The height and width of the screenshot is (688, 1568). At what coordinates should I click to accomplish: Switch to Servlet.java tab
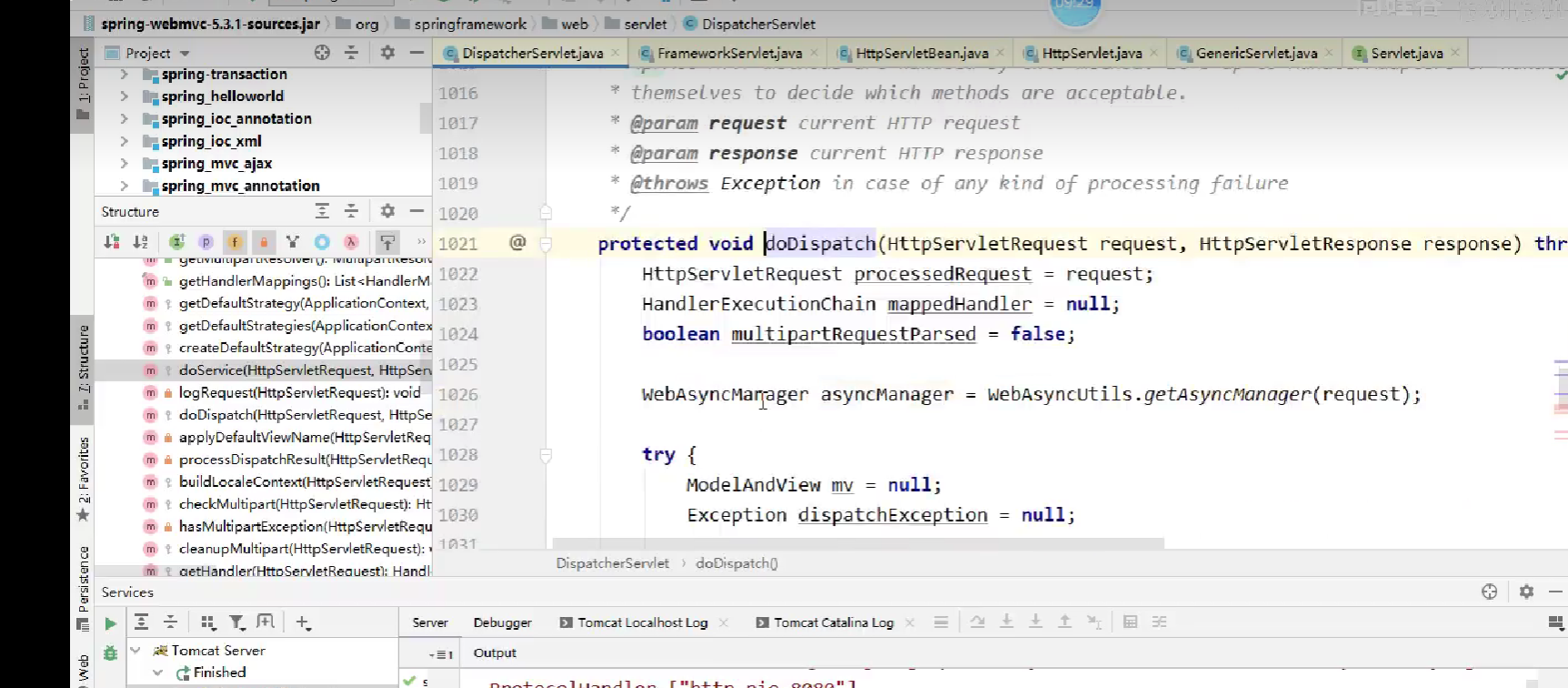point(1406,54)
